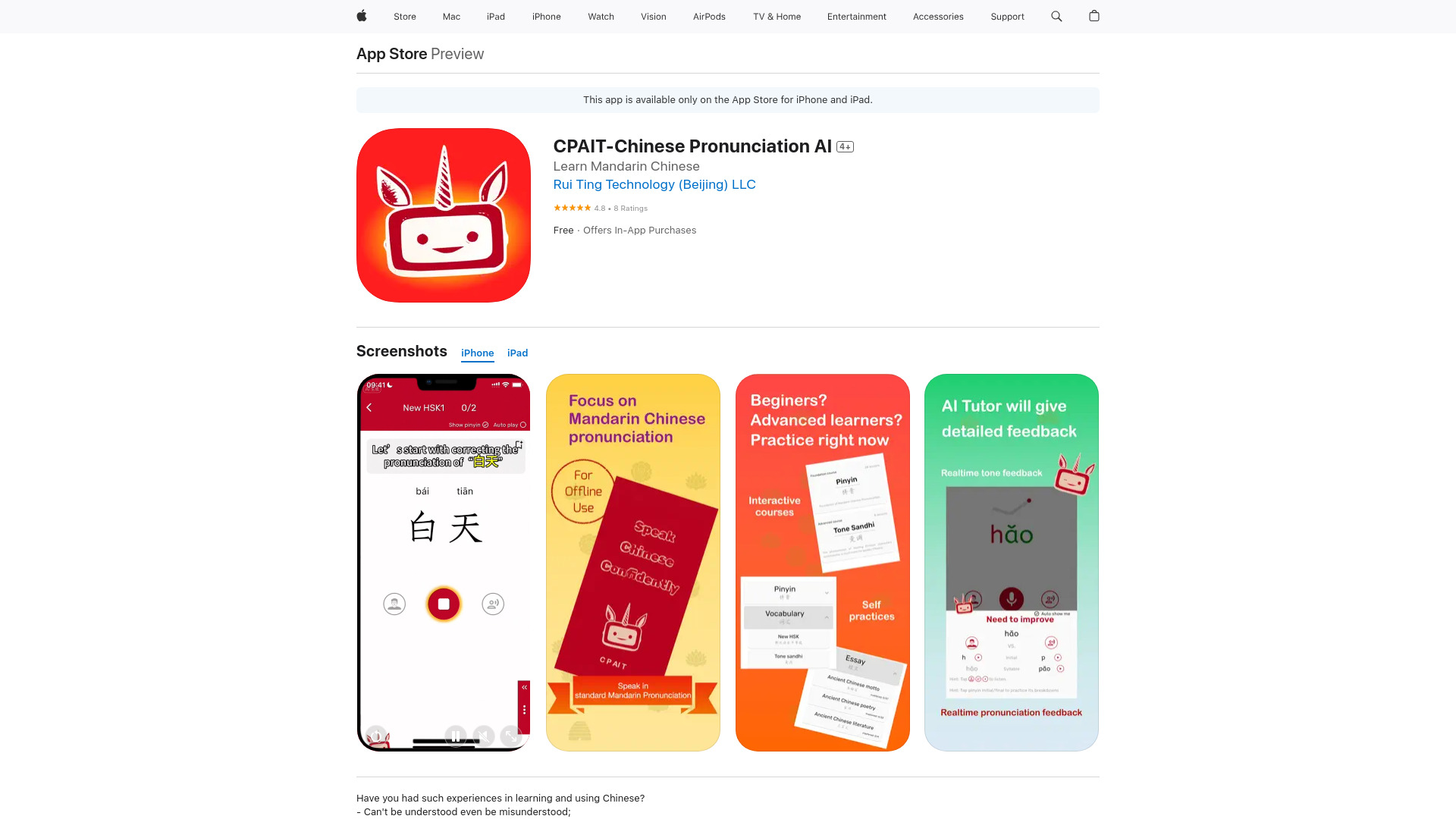
Task: Open the Store menu item
Action: 405,16
